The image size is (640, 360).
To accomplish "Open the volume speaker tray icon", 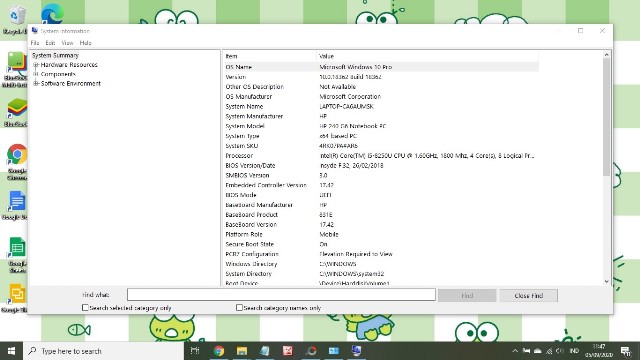I will [x=560, y=351].
